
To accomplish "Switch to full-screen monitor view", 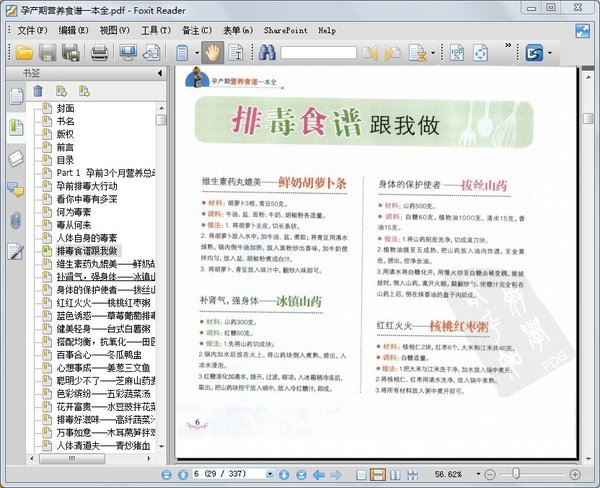I will coord(128,52).
